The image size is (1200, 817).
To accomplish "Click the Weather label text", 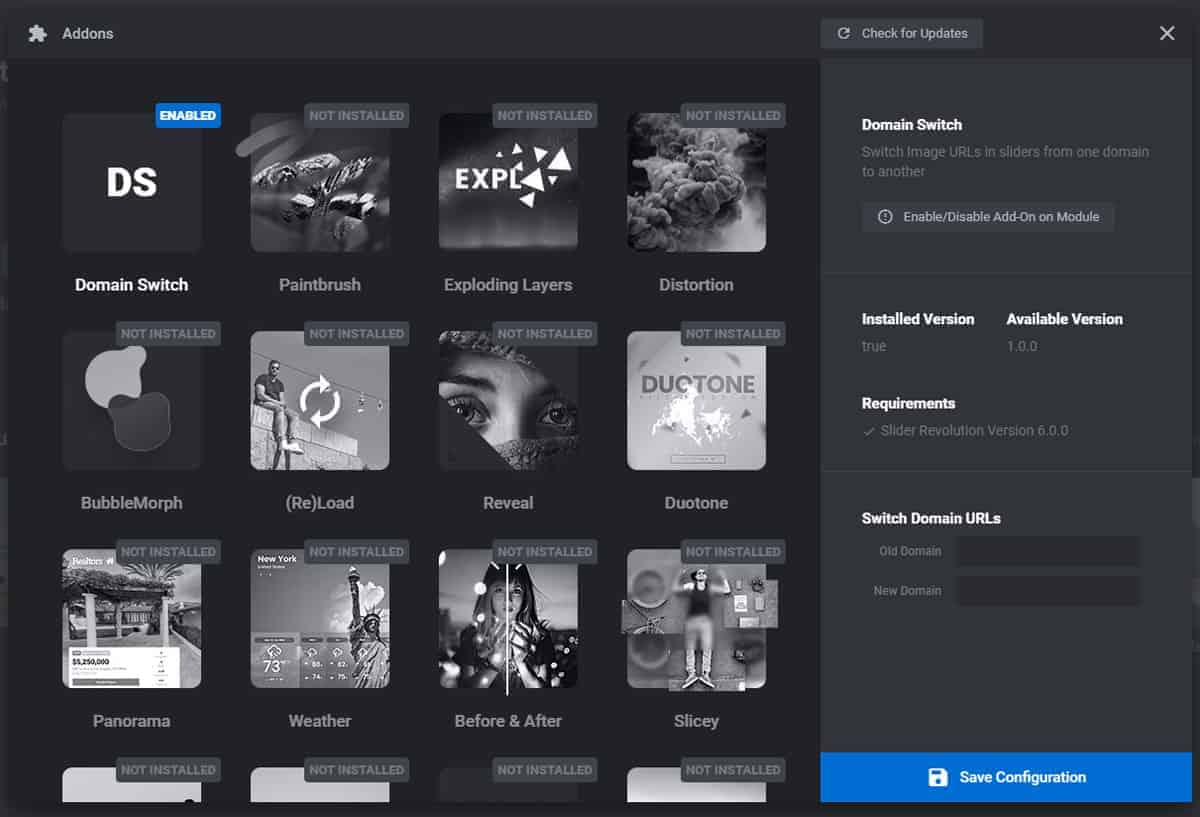I will (320, 721).
